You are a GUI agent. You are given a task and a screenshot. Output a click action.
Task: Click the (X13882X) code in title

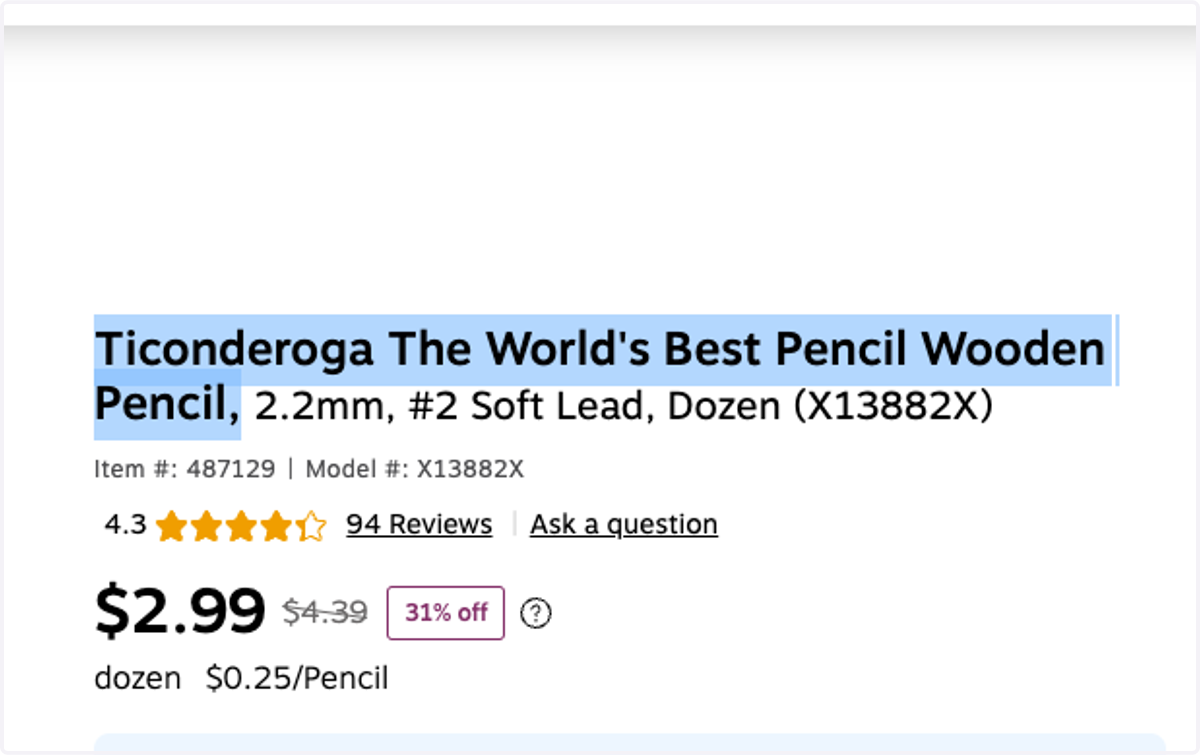click(x=892, y=407)
